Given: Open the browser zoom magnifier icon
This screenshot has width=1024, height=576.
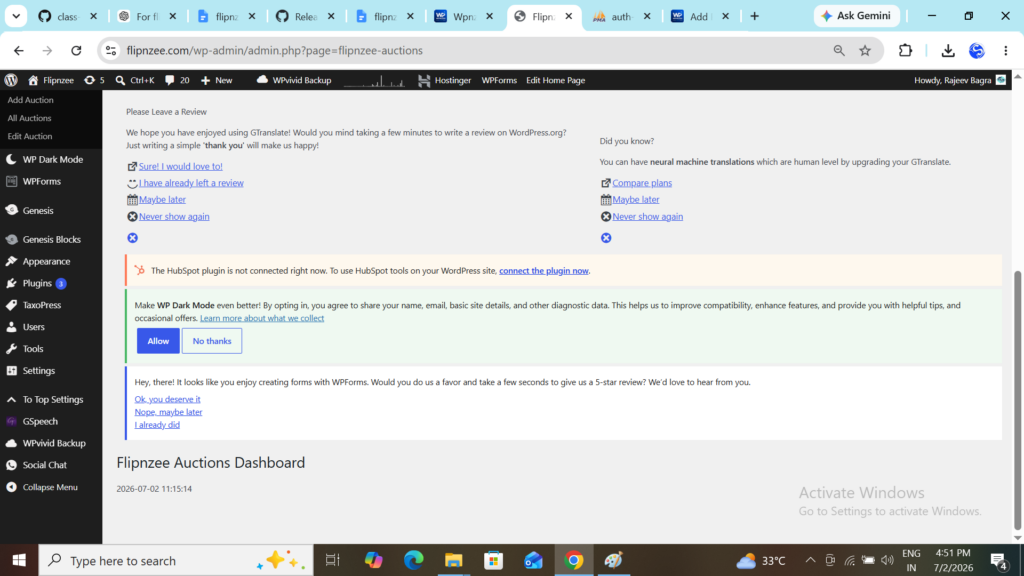Looking at the screenshot, I should pos(839,50).
